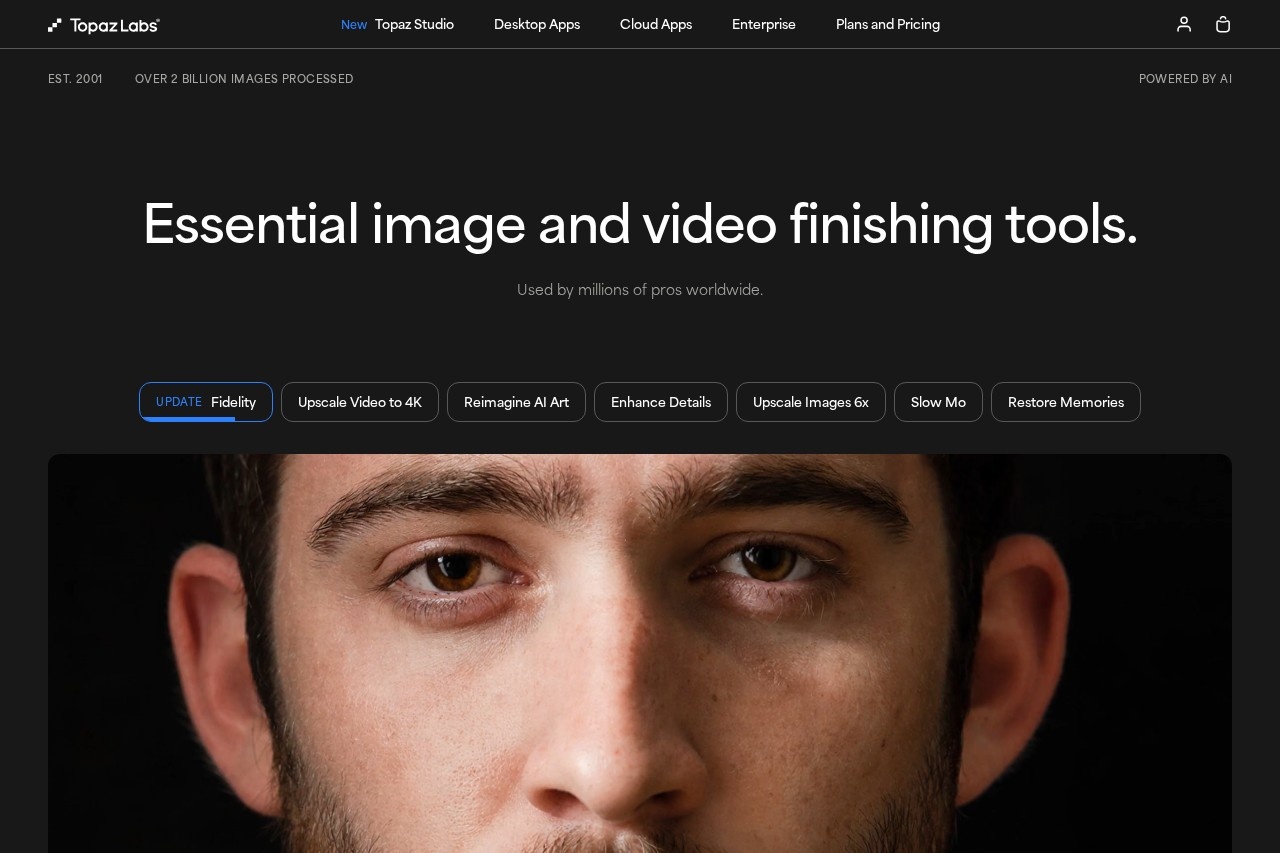This screenshot has width=1280, height=853.
Task: Click the headline Essential image and video finishing tools
Action: [x=640, y=224]
